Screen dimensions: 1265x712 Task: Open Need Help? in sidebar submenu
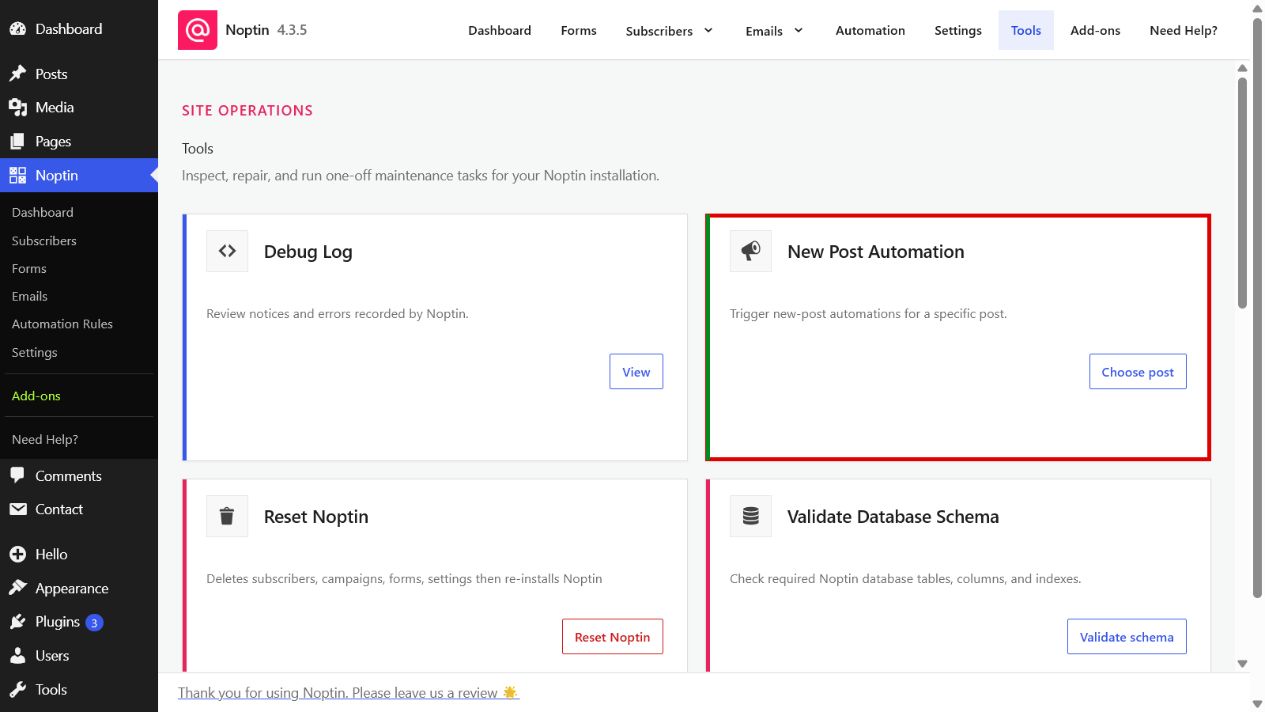tap(45, 439)
